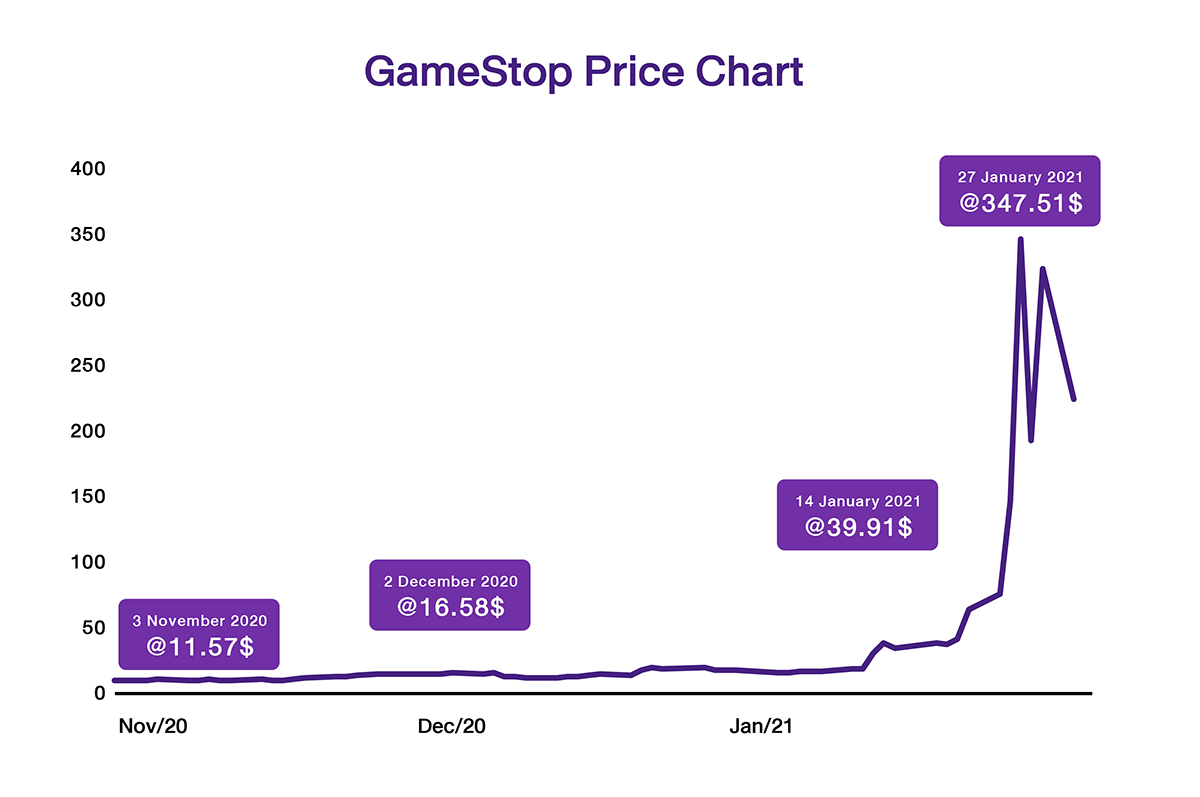Select the 3 November 2020 price label
This screenshot has height=797, width=1200.
click(x=199, y=634)
